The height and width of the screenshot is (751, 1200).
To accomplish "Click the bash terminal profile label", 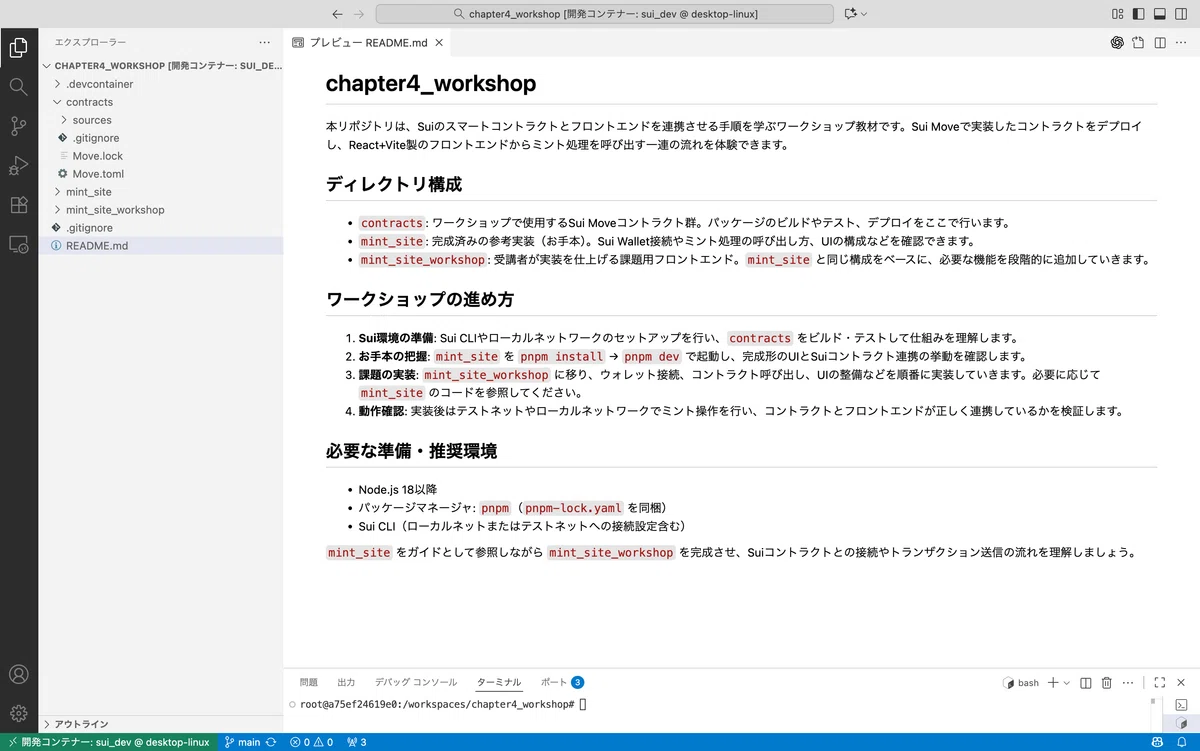I will click(1021, 683).
